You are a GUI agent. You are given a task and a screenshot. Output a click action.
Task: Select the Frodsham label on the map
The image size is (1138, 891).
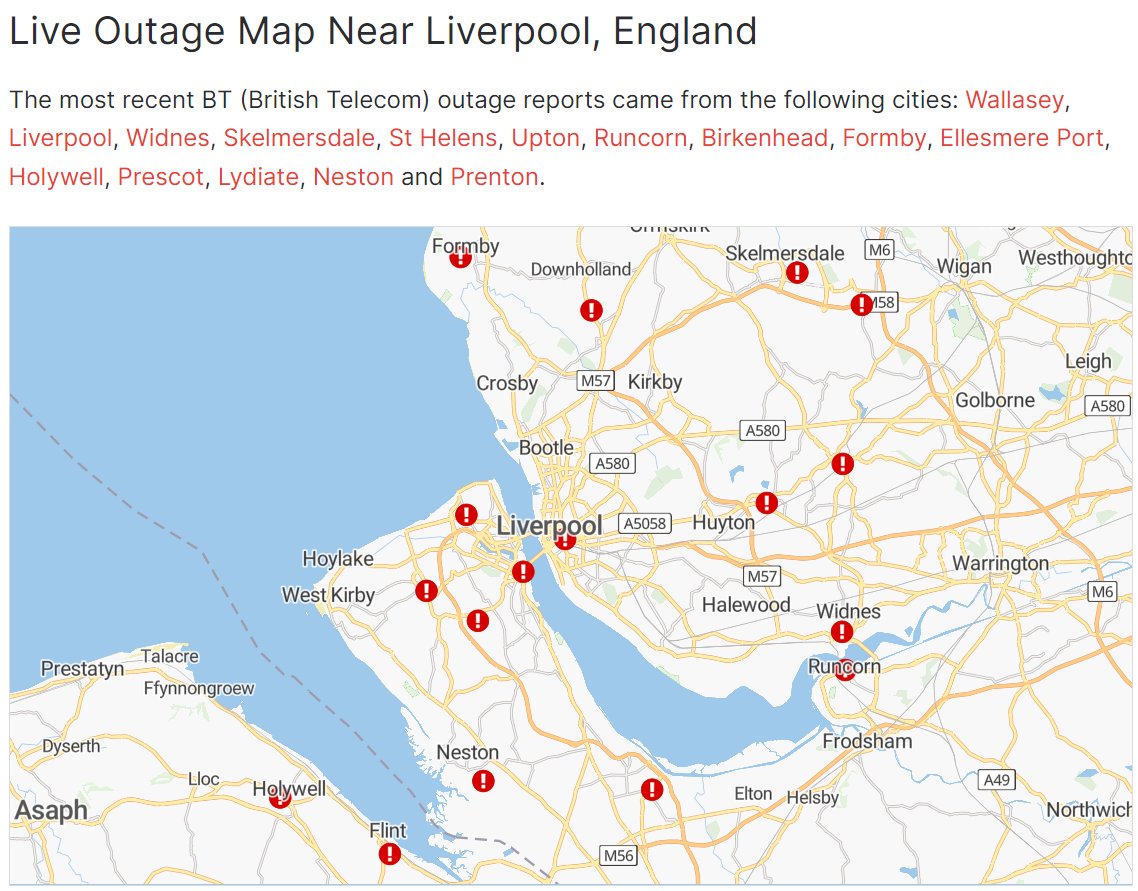coord(867,741)
